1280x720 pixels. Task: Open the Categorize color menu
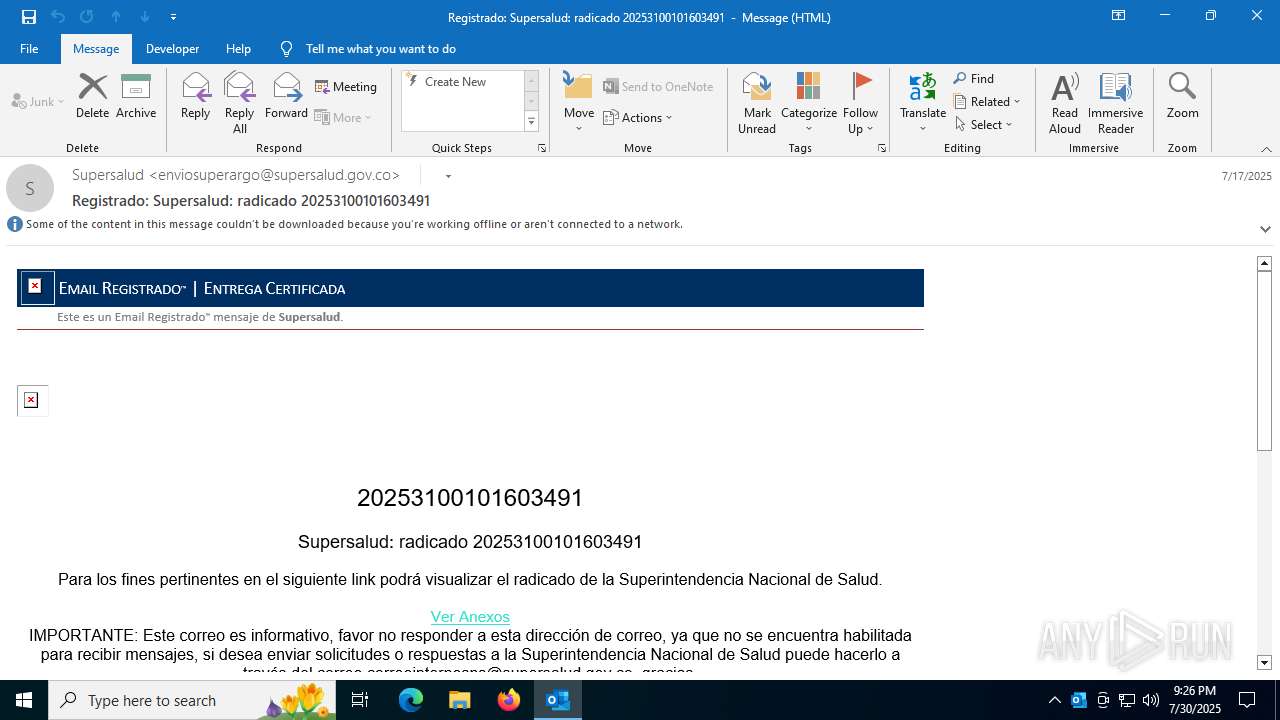point(809,103)
